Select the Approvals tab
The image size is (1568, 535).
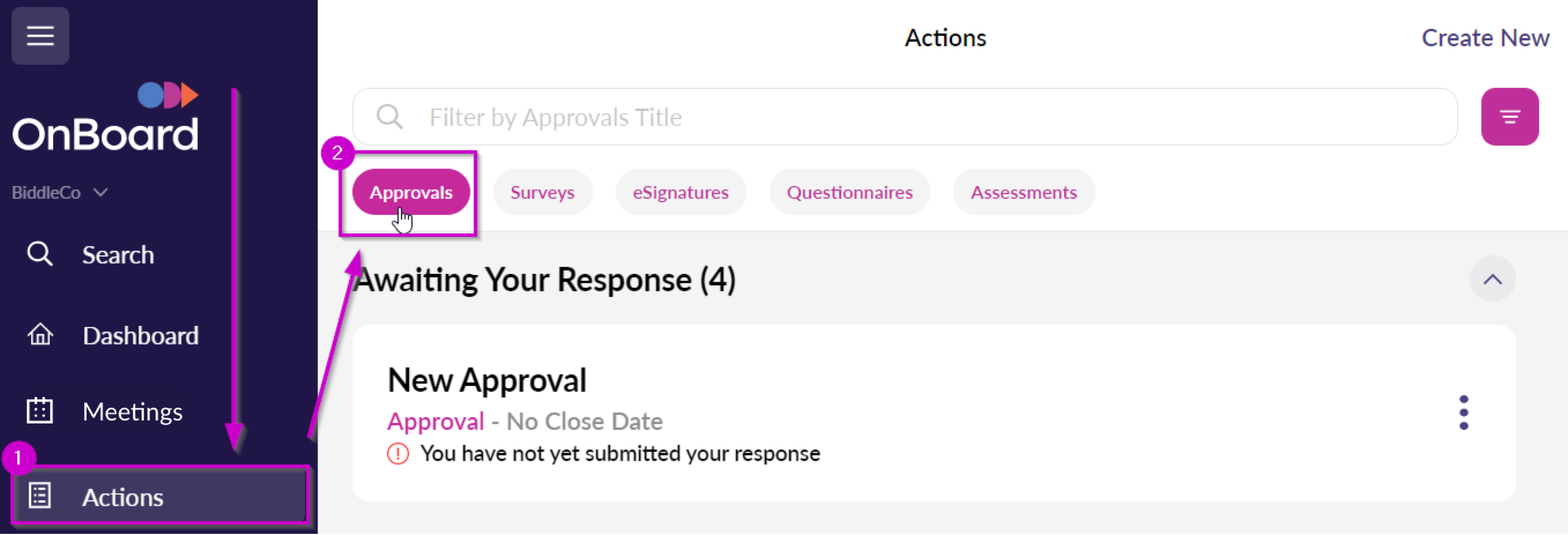[x=411, y=192]
